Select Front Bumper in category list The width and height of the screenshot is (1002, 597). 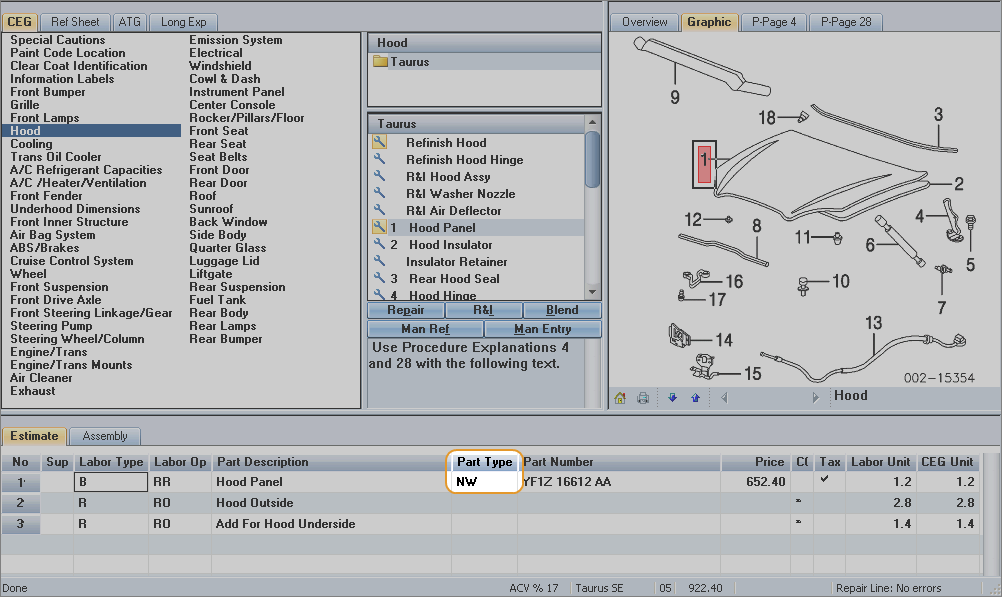[48, 92]
